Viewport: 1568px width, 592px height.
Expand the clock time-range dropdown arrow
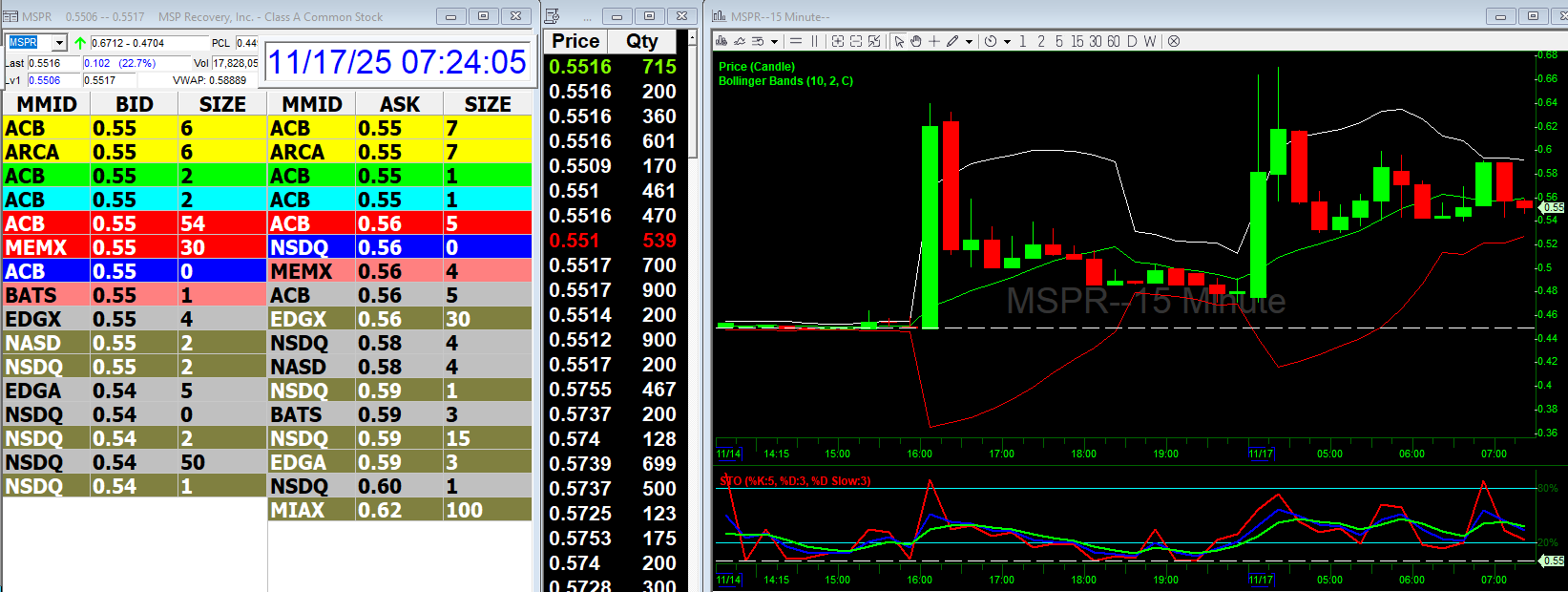(x=1007, y=41)
